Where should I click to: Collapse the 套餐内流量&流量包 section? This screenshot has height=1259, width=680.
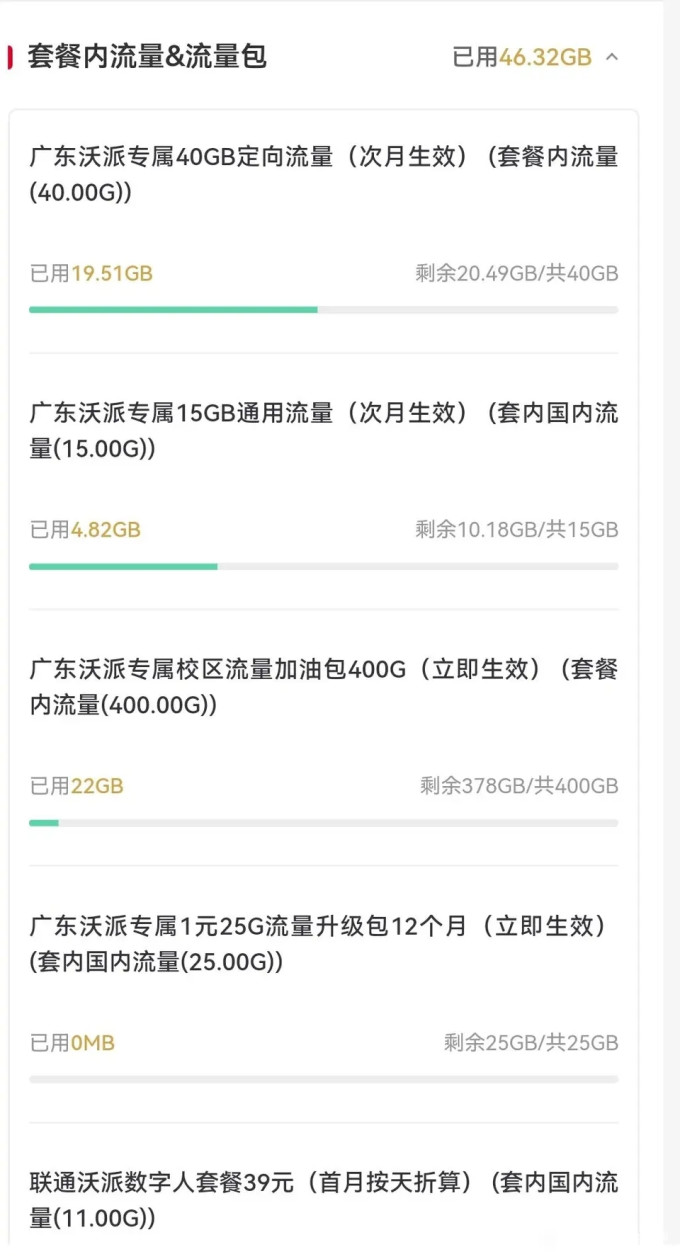611,57
